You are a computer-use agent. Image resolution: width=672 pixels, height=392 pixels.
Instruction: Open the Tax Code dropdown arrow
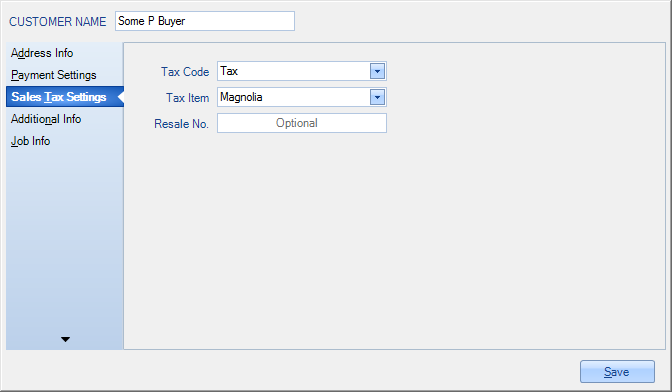377,71
